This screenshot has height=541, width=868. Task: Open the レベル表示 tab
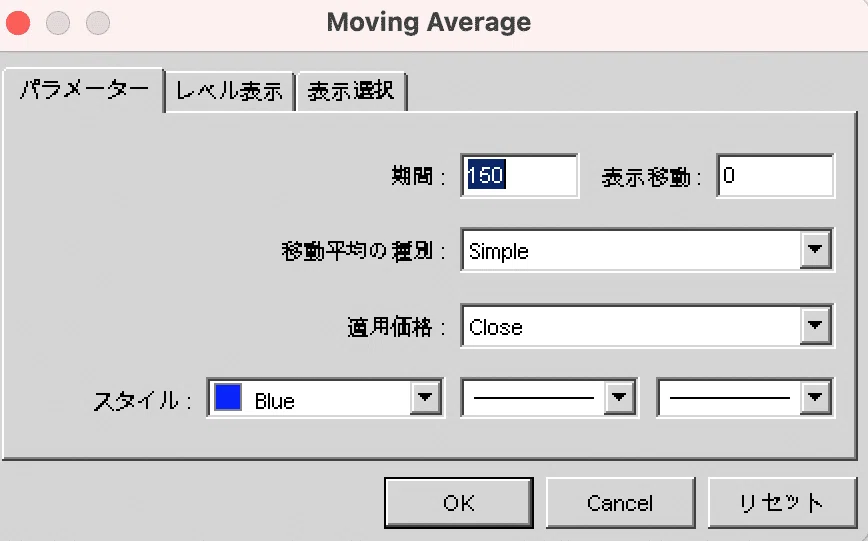pos(230,92)
